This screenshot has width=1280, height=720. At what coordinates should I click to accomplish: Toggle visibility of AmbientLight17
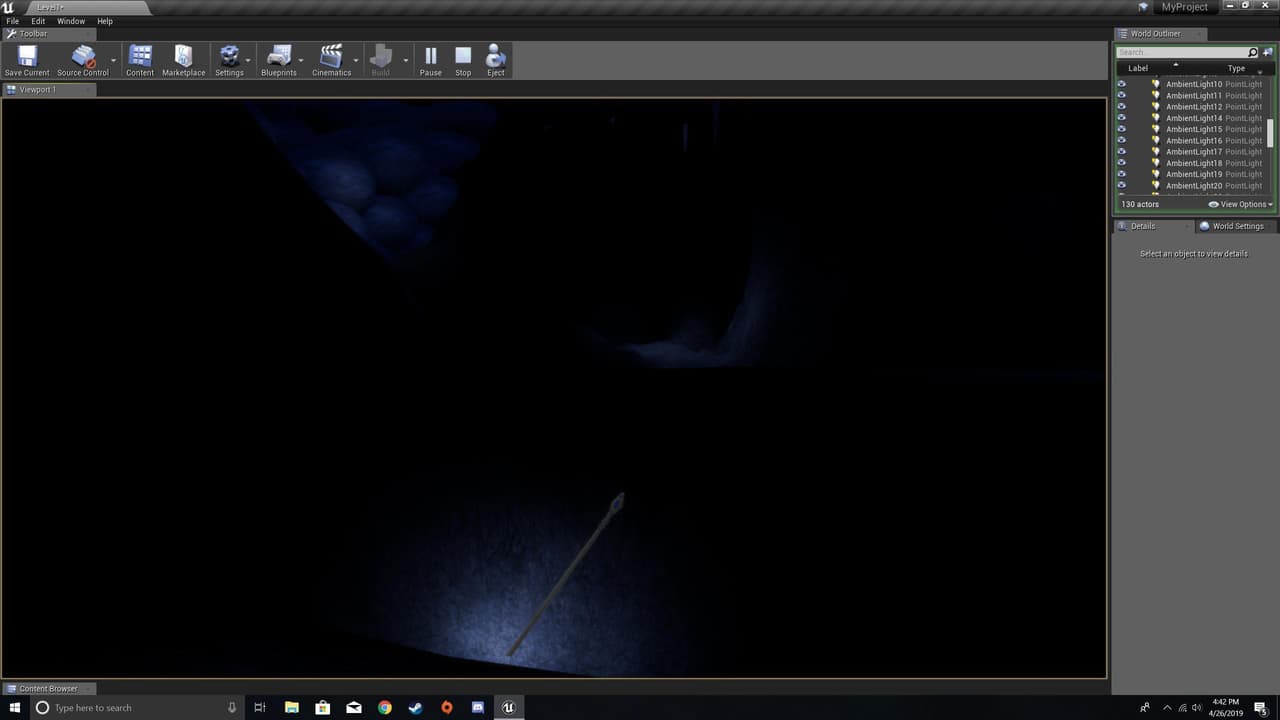pos(1121,152)
